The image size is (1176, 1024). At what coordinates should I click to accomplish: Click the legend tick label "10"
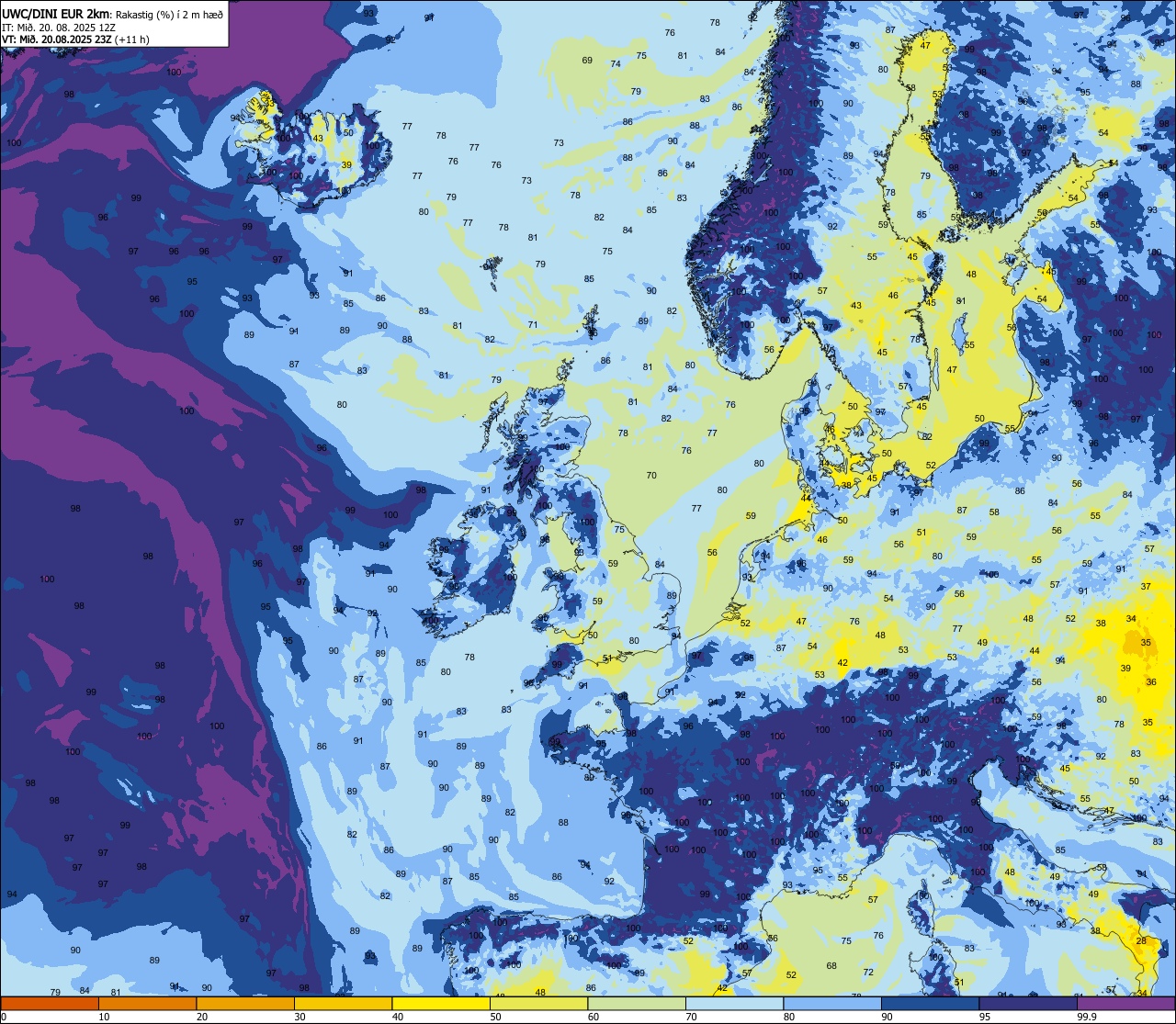point(104,1017)
